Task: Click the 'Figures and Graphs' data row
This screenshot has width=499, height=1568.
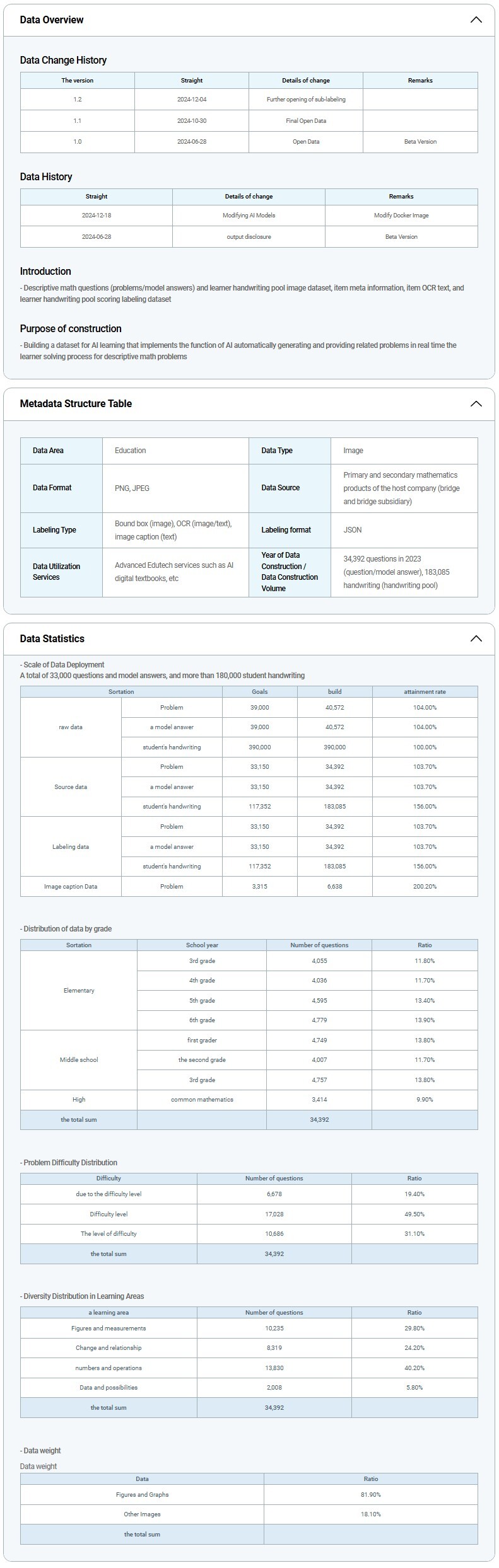Action: (142, 1495)
